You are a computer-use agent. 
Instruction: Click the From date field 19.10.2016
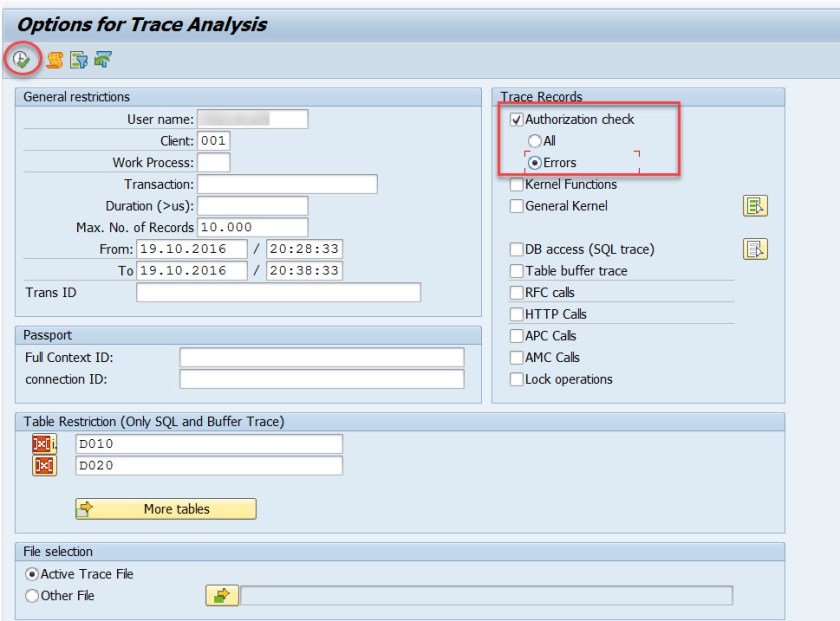click(x=192, y=249)
